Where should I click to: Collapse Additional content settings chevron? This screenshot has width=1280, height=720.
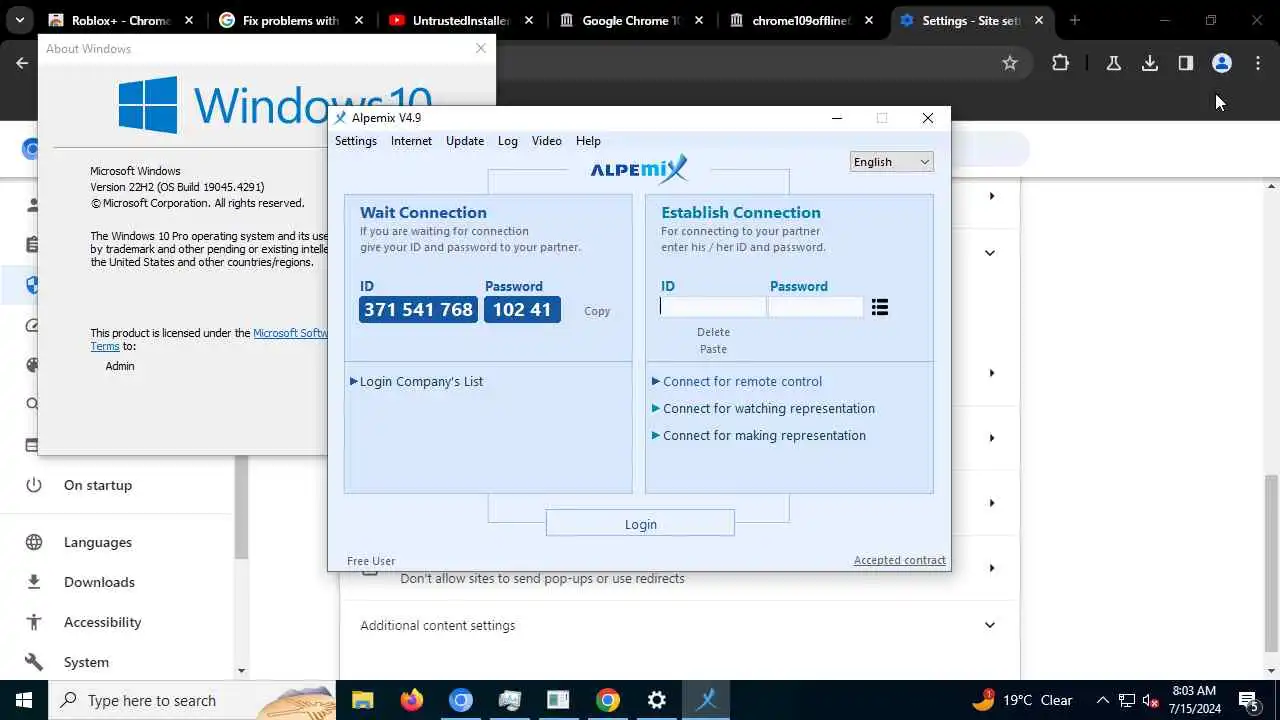click(989, 625)
